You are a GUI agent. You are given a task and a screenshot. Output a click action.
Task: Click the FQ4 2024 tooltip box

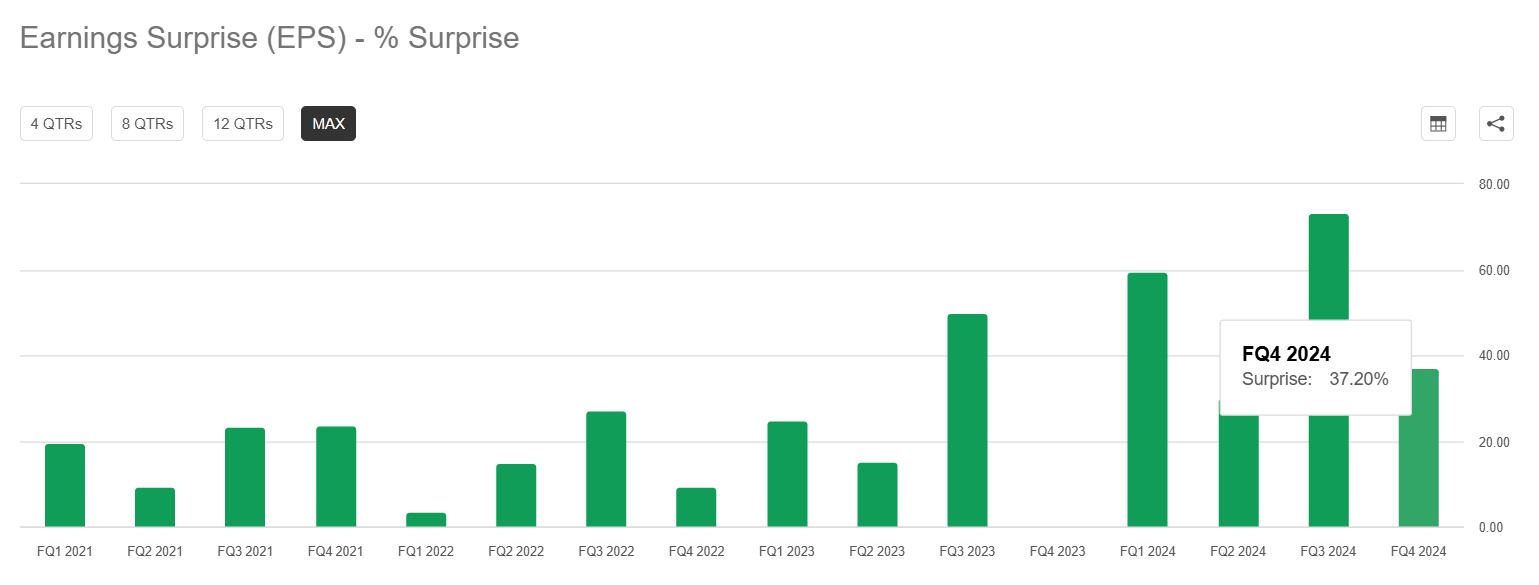click(x=1315, y=366)
